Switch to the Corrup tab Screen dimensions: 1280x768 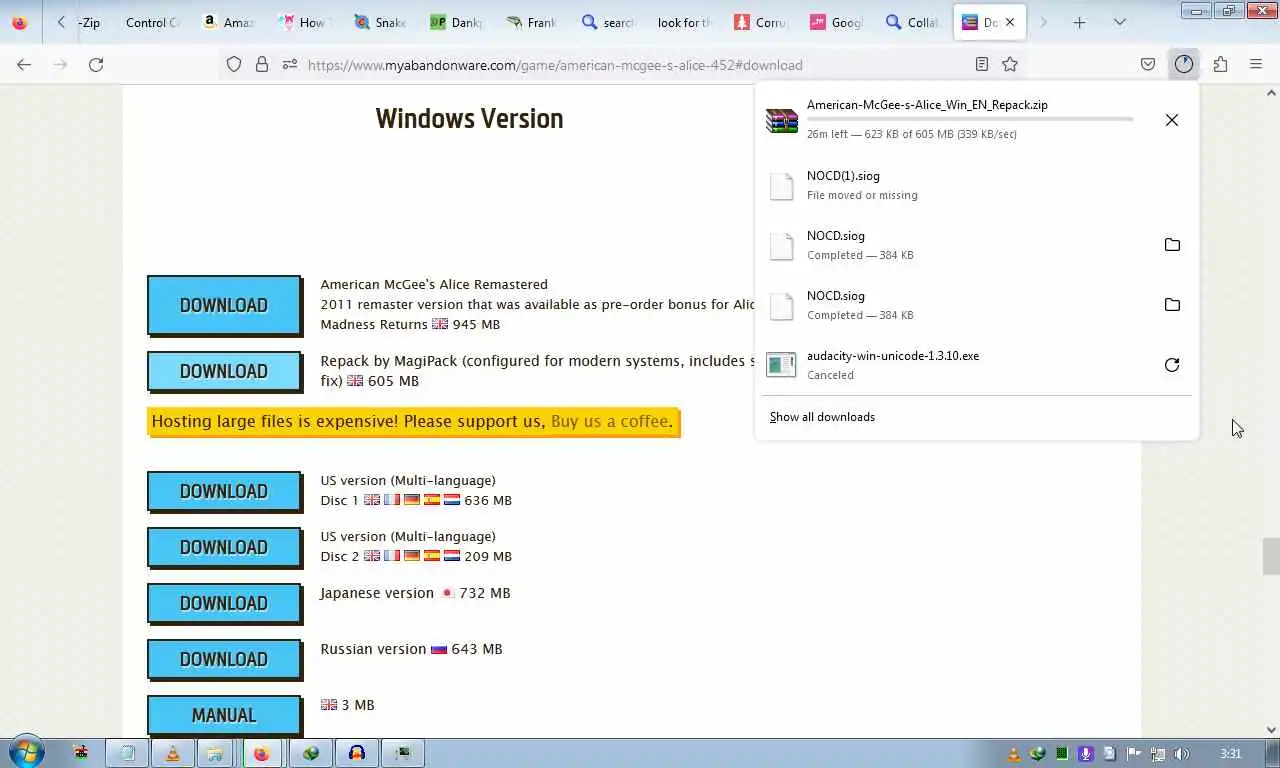click(760, 22)
